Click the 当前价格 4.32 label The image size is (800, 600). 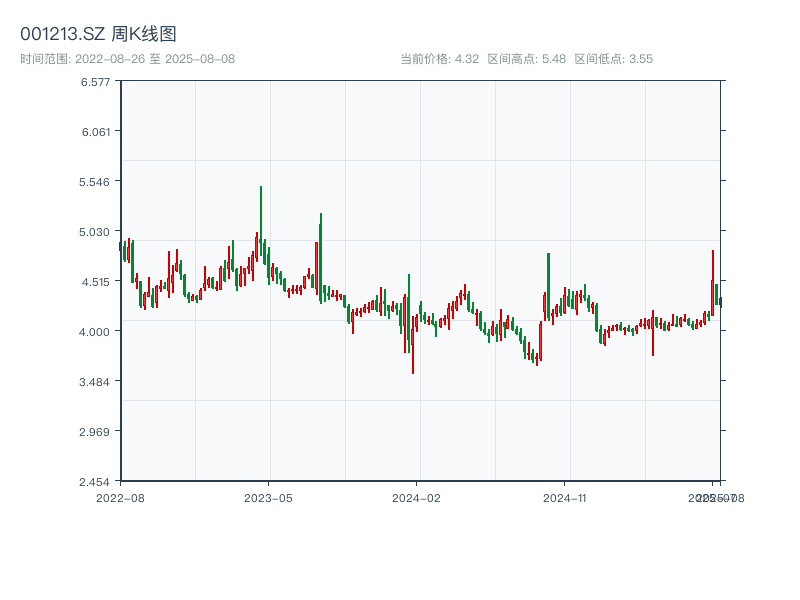click(x=439, y=59)
